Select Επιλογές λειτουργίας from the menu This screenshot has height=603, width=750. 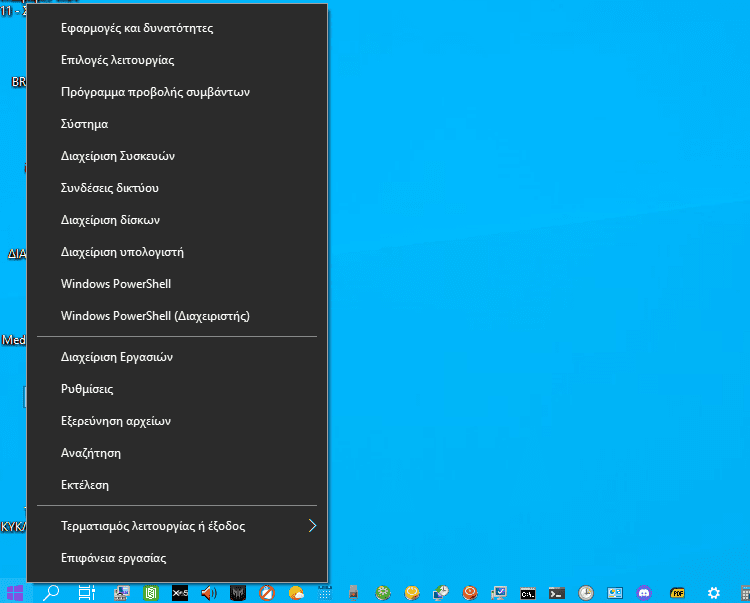coord(117,60)
